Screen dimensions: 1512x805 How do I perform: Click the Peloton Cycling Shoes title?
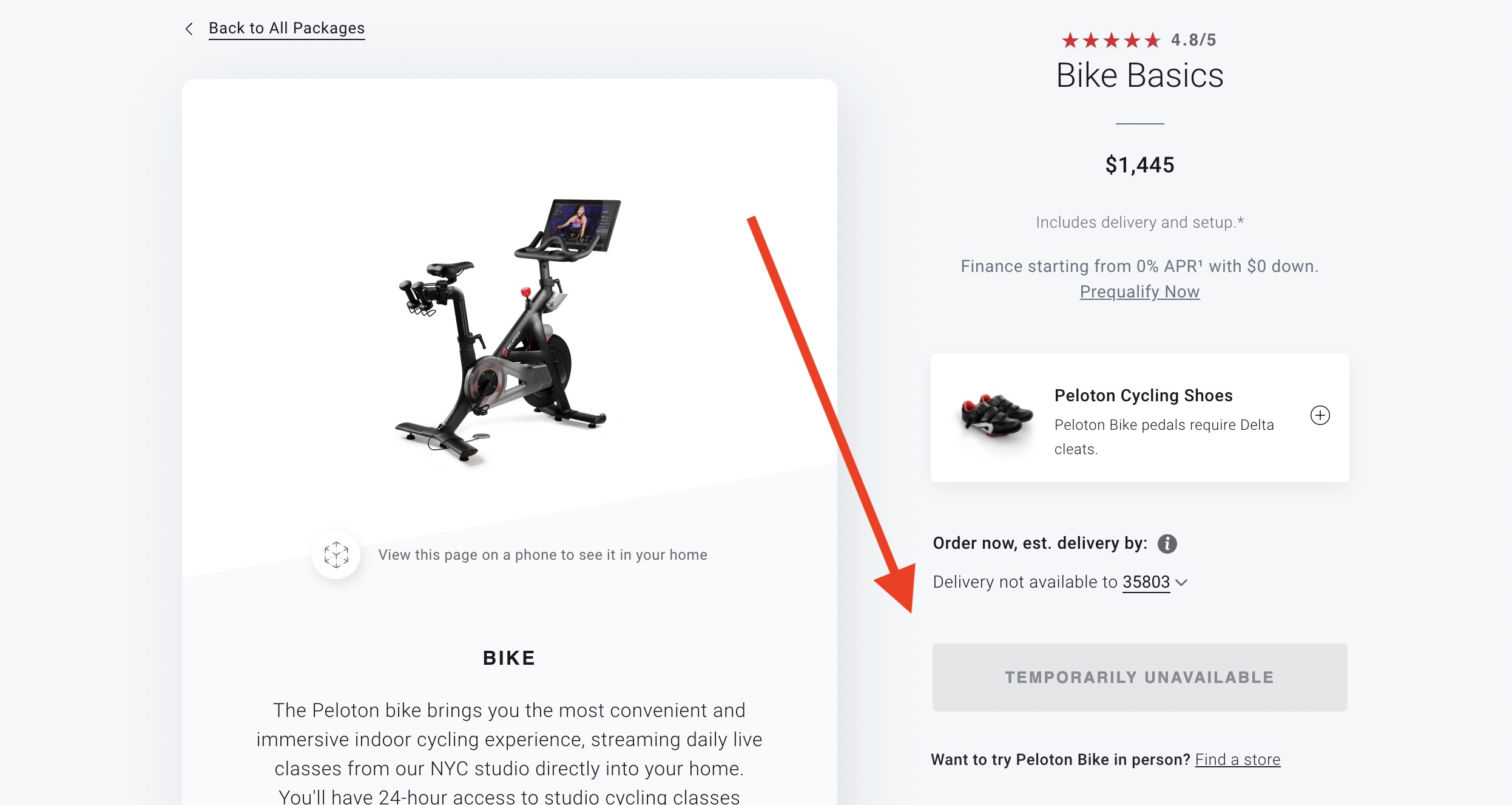[x=1143, y=395]
